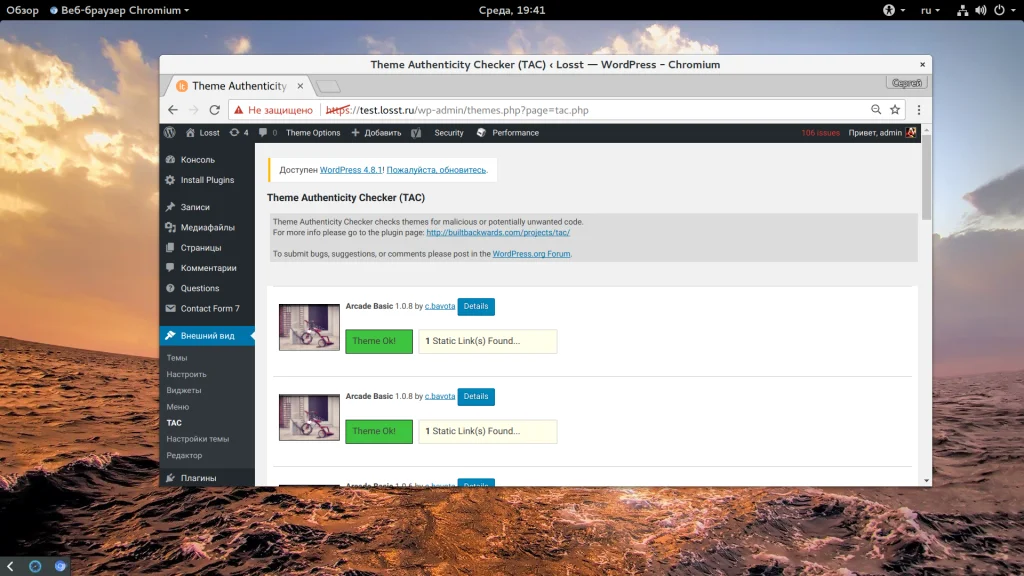Click first Arcade Basic theme thumbnail

(310, 327)
